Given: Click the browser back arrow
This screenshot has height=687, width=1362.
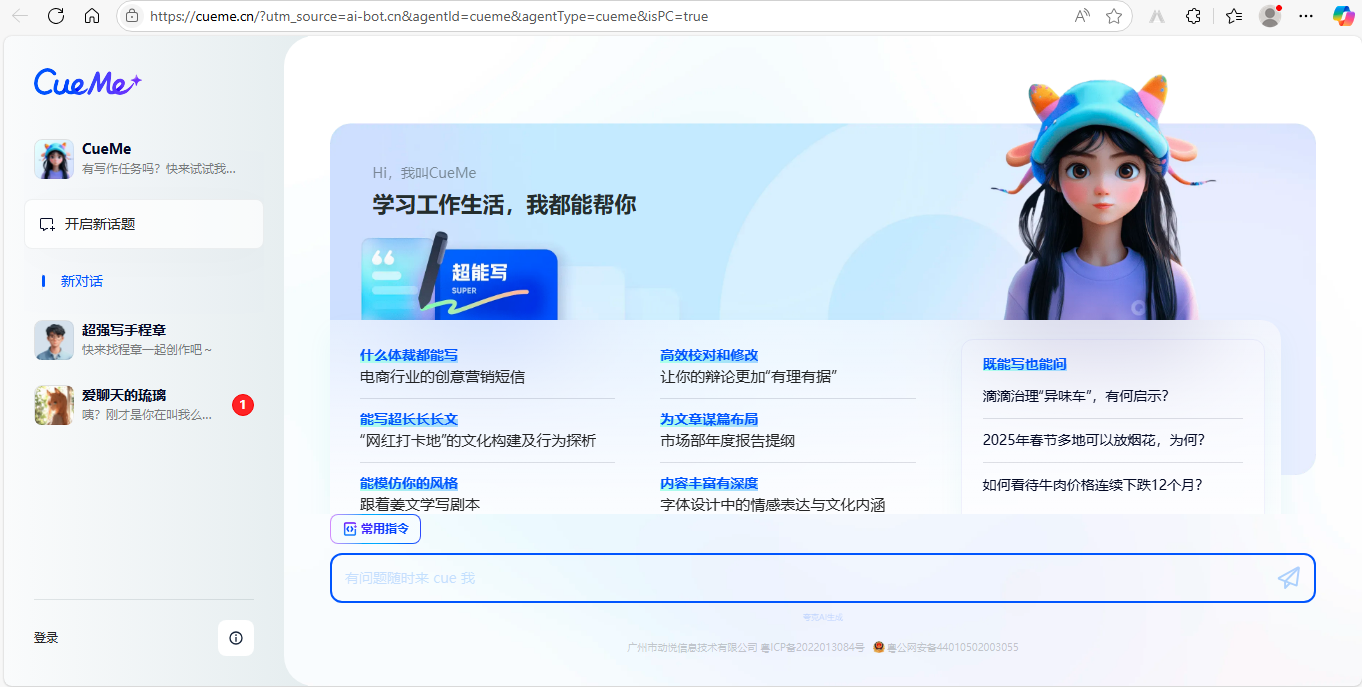Looking at the screenshot, I should tap(20, 16).
